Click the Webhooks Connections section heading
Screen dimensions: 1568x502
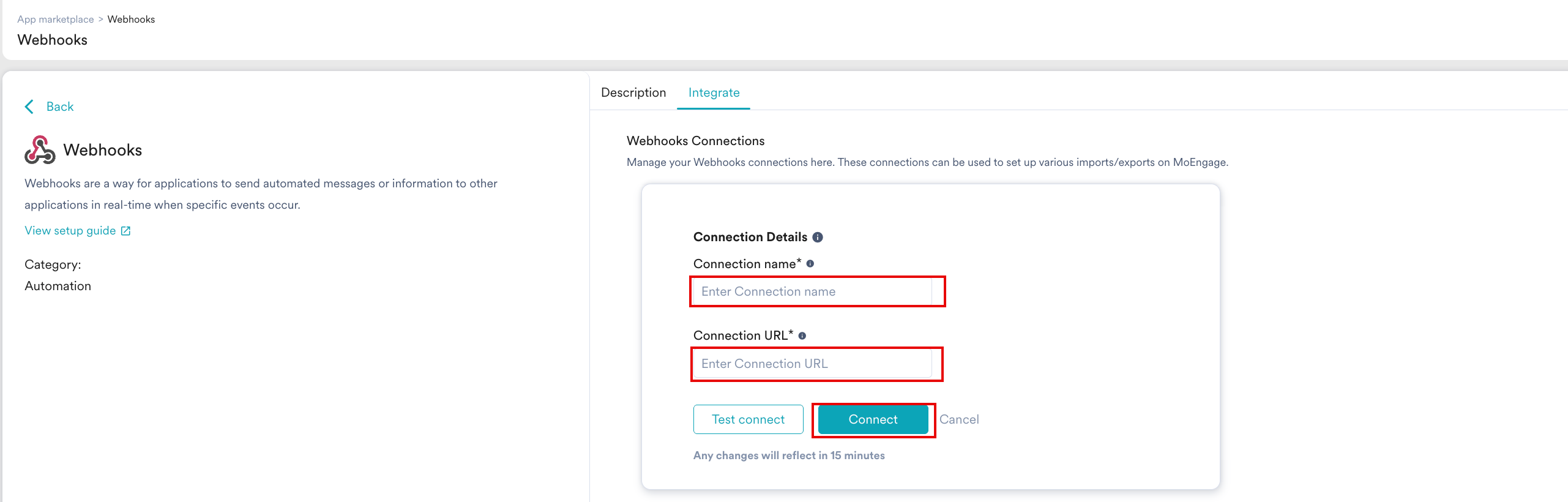[695, 141]
